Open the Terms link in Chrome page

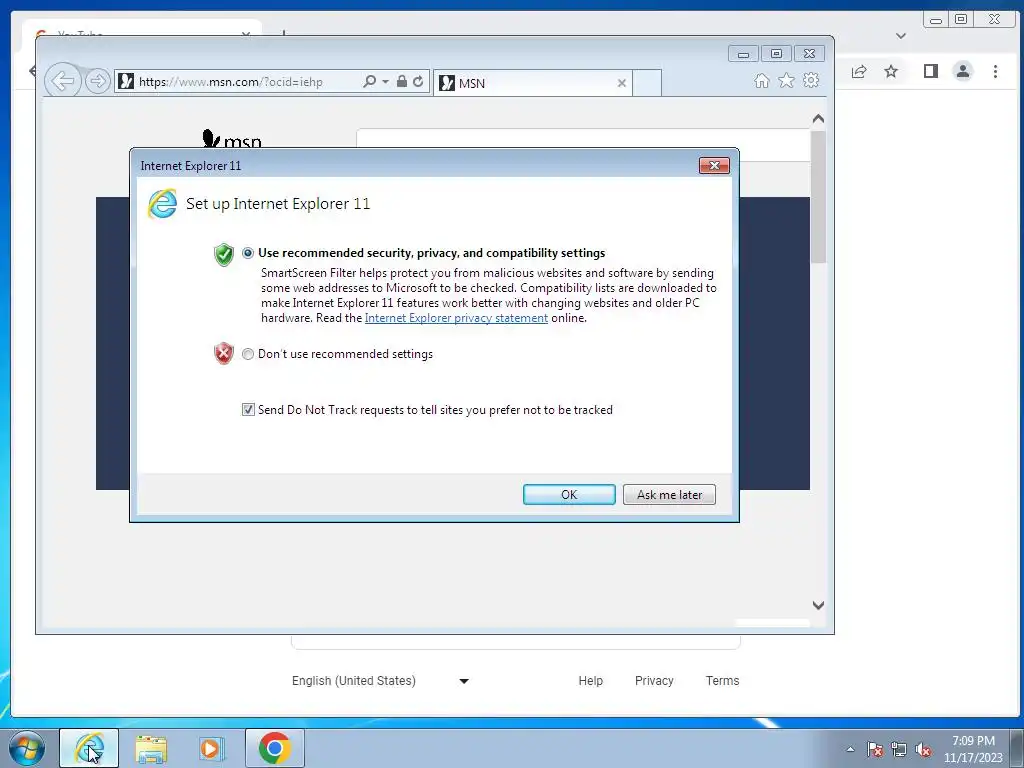(x=722, y=680)
